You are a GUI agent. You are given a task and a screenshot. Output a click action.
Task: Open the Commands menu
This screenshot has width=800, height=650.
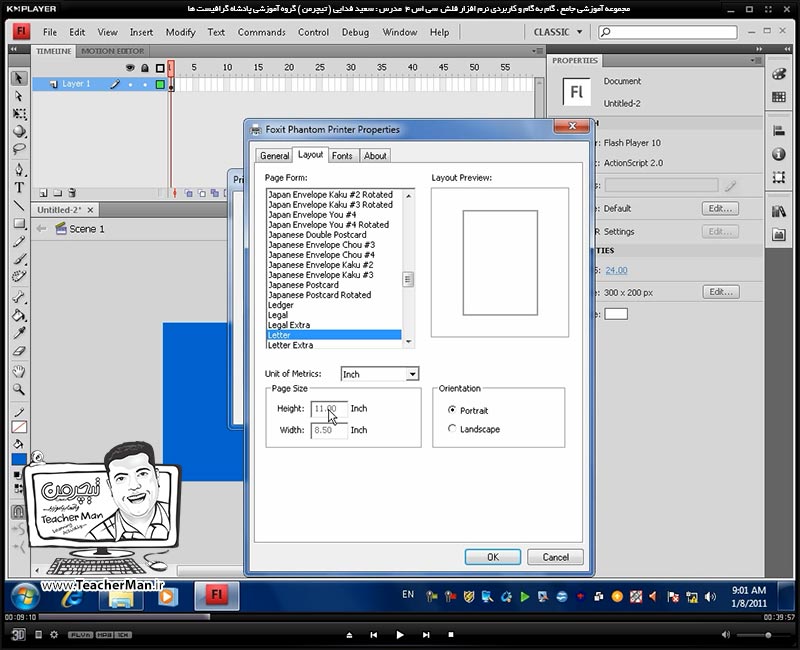pos(261,32)
